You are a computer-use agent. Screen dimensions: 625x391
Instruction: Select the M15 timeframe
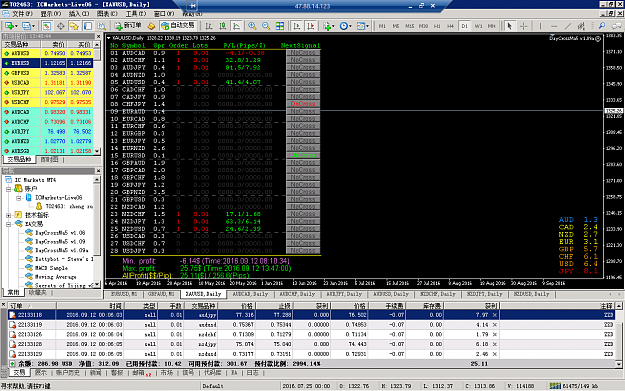[x=409, y=26]
